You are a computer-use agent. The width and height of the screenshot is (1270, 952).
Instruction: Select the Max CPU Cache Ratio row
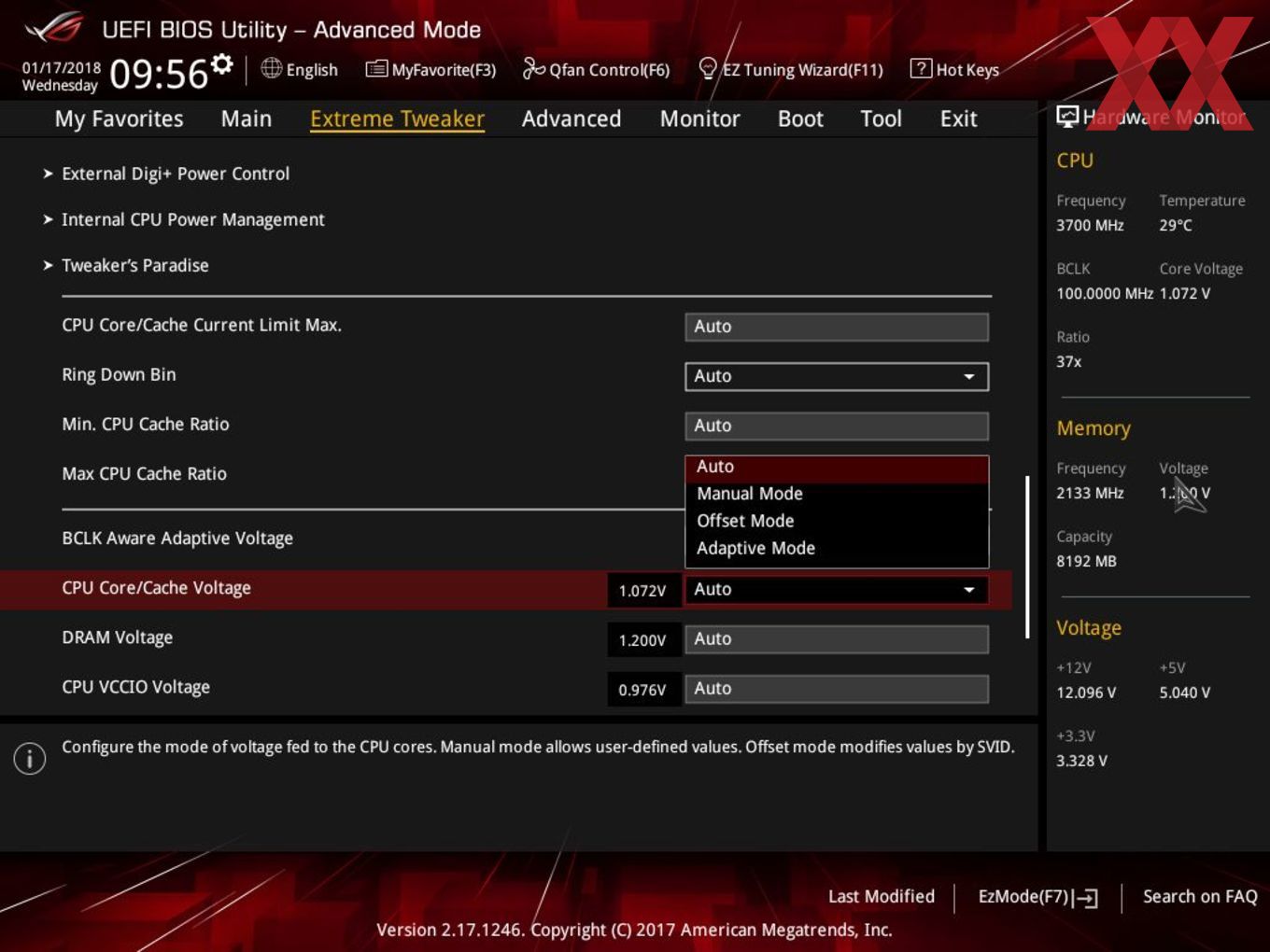pos(145,474)
